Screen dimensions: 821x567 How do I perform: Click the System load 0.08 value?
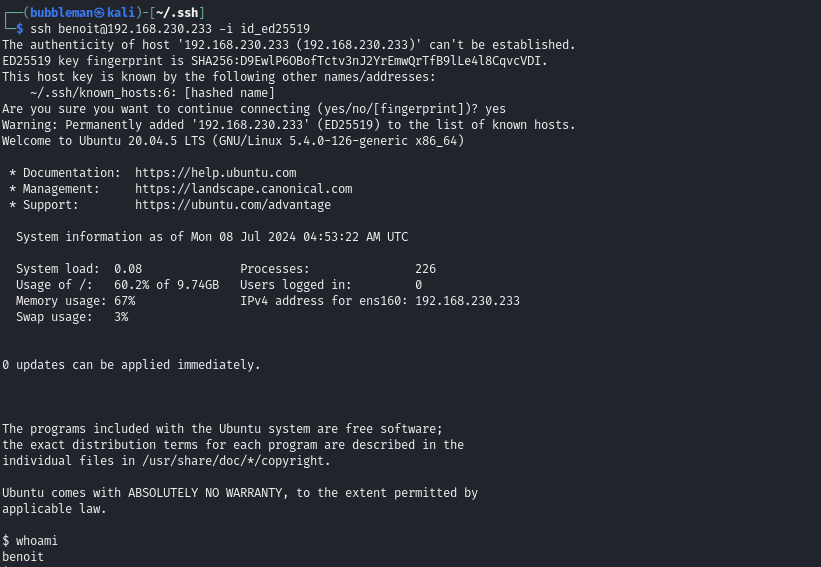pyautogui.click(x=128, y=269)
